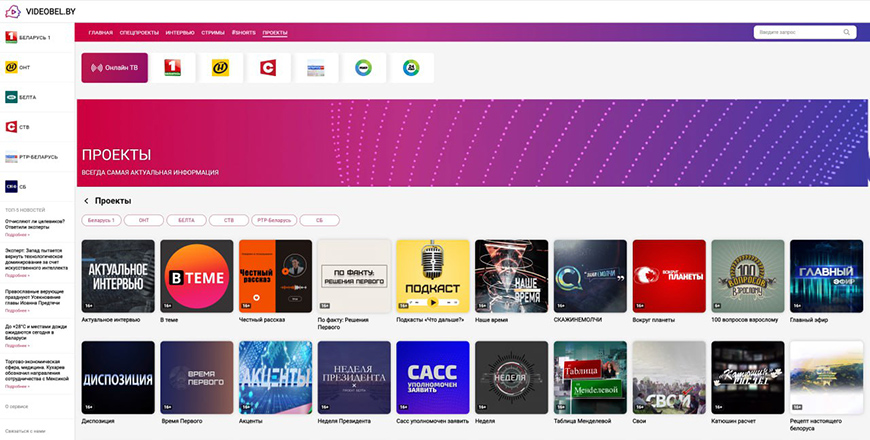Viewport: 870px width, 440px height.
Task: Select БЕЛТА icon in left sidebar
Action: [x=12, y=97]
